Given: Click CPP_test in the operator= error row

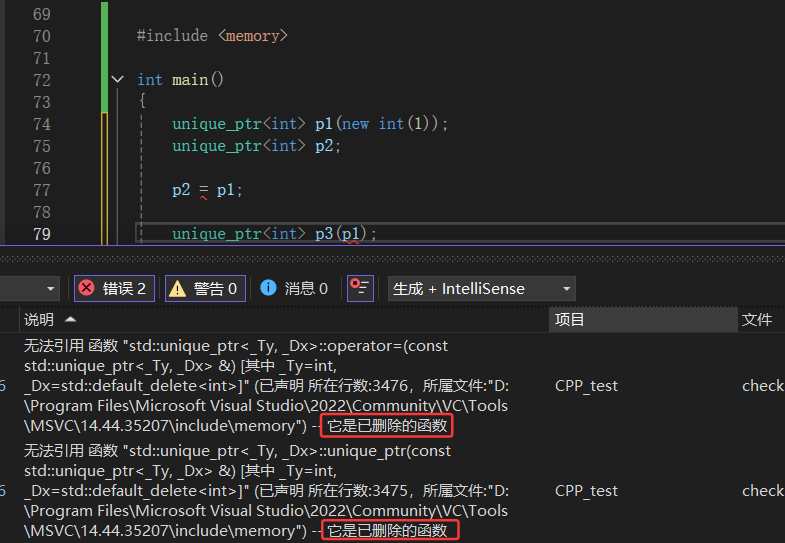Looking at the screenshot, I should click(x=586, y=386).
